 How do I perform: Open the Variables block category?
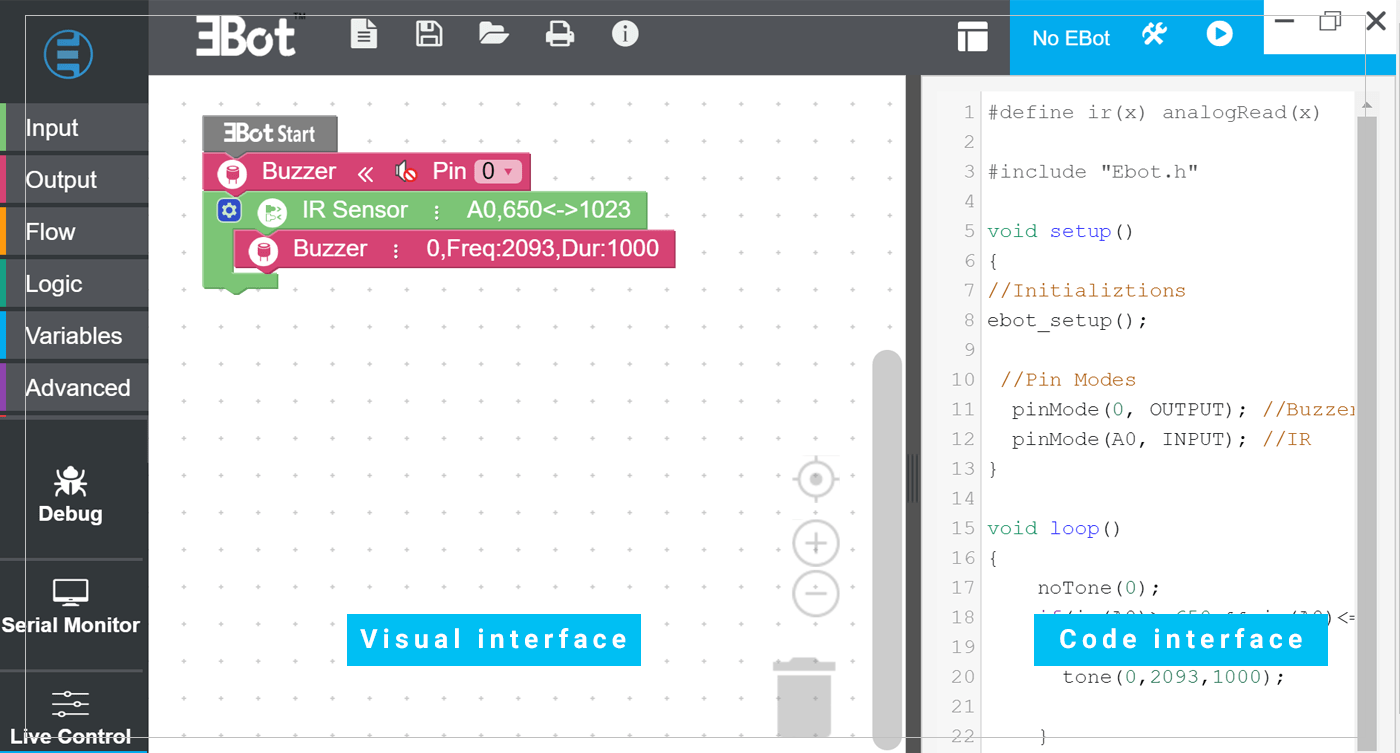tap(75, 336)
